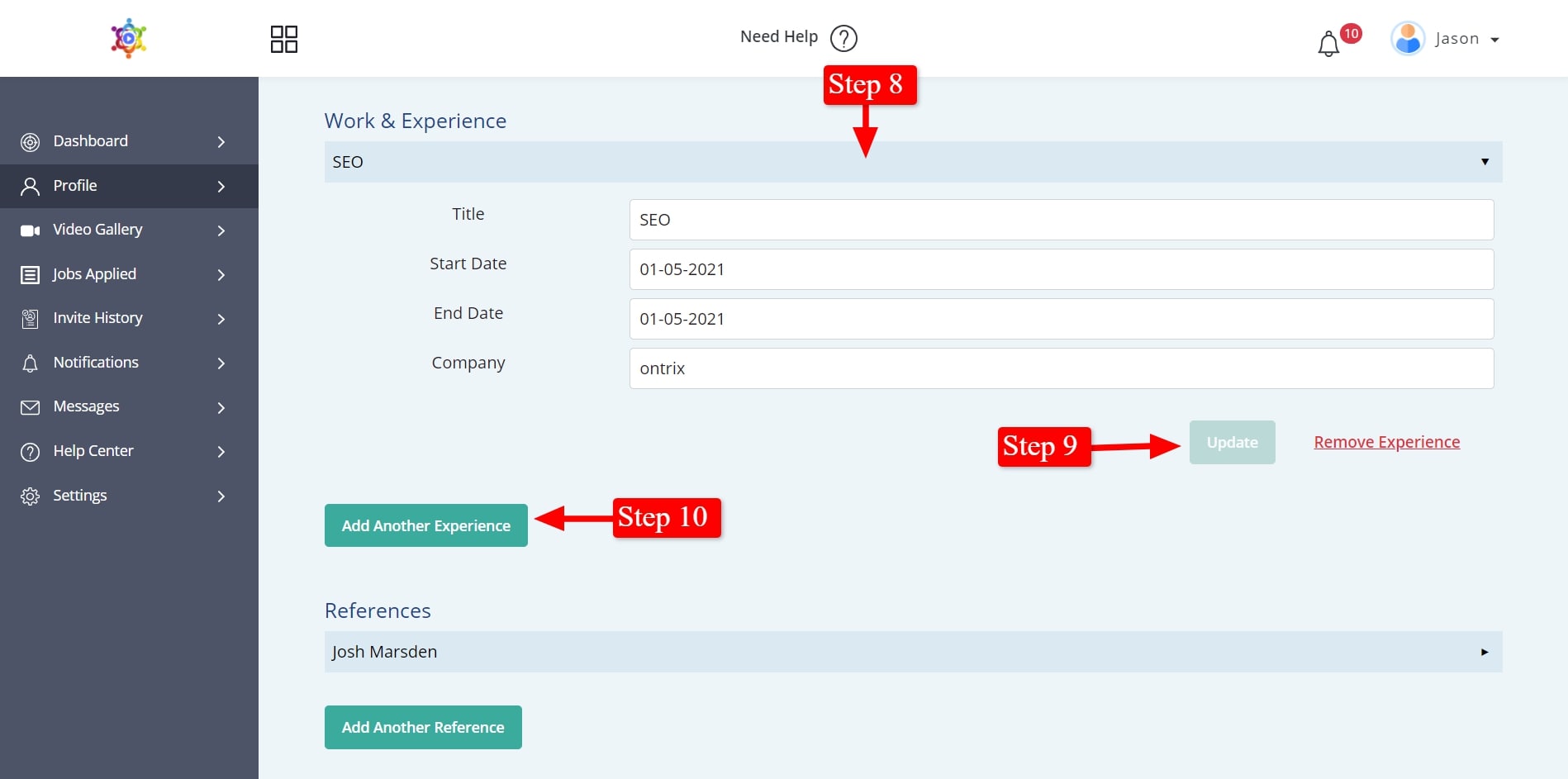
Task: Select Help Center from sidebar
Action: coord(93,451)
